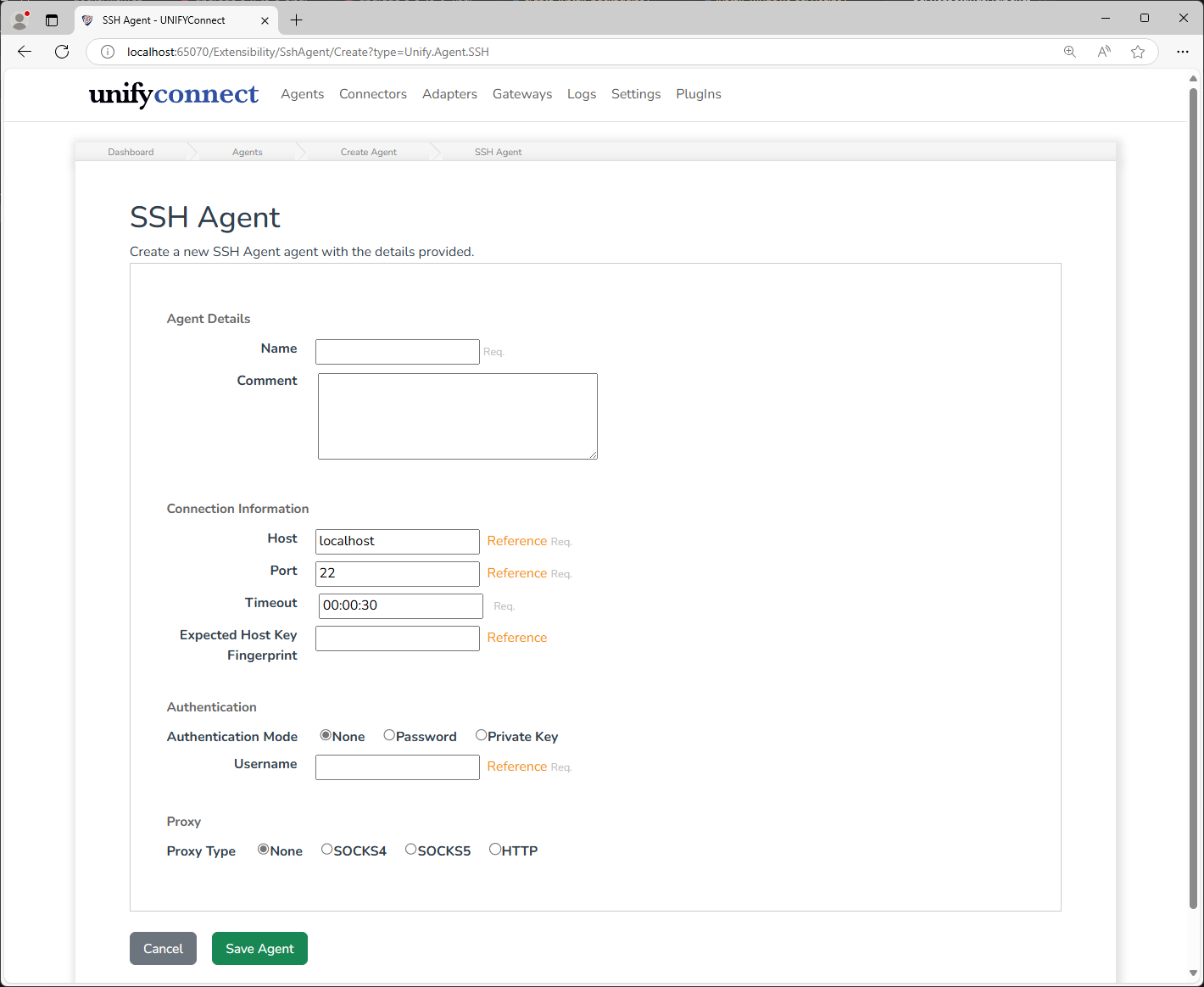The width and height of the screenshot is (1204, 987).
Task: Focus the Name input field
Action: pyautogui.click(x=398, y=352)
